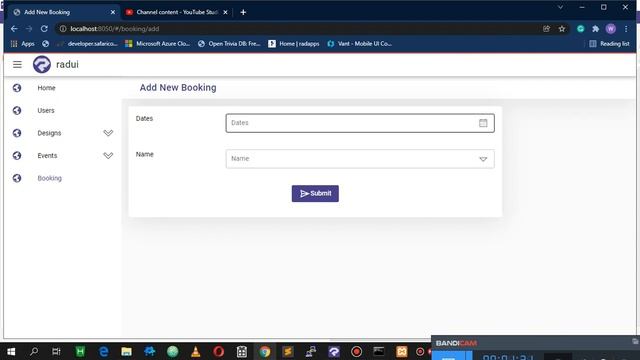Open Windows taskbar search
The width and height of the screenshot is (640, 360).
tap(34, 351)
